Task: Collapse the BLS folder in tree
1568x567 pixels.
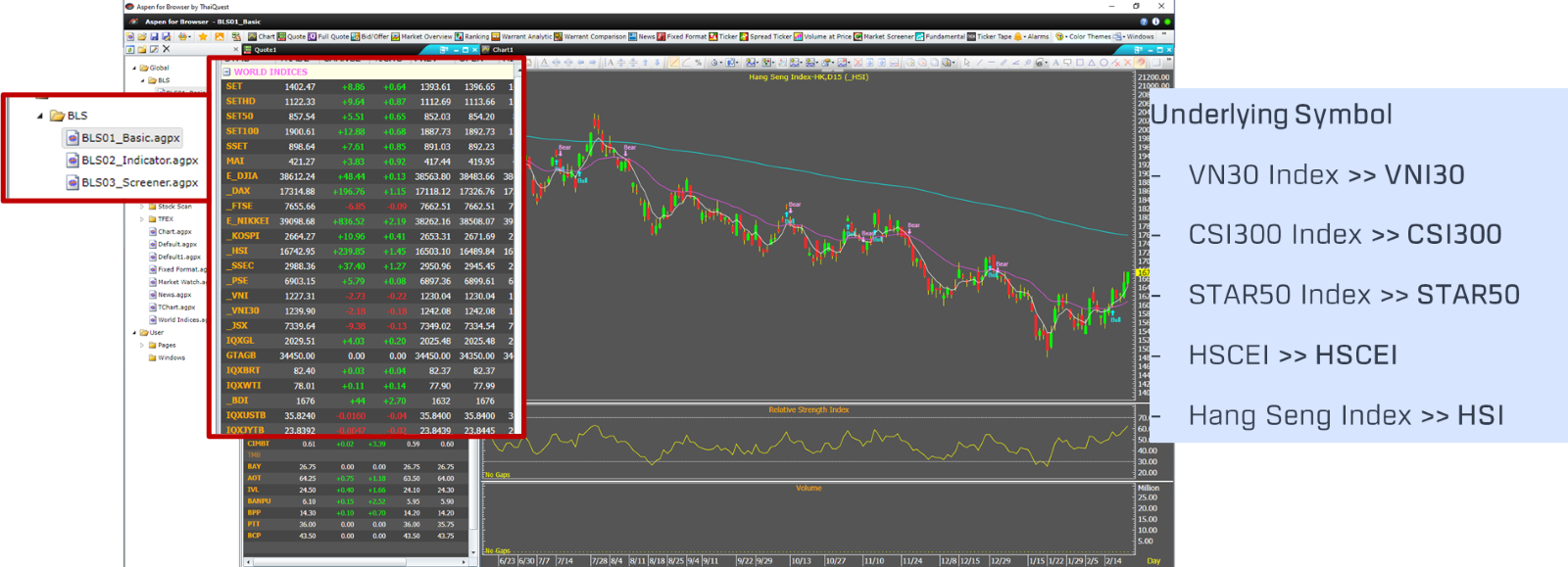Action: click(40, 116)
